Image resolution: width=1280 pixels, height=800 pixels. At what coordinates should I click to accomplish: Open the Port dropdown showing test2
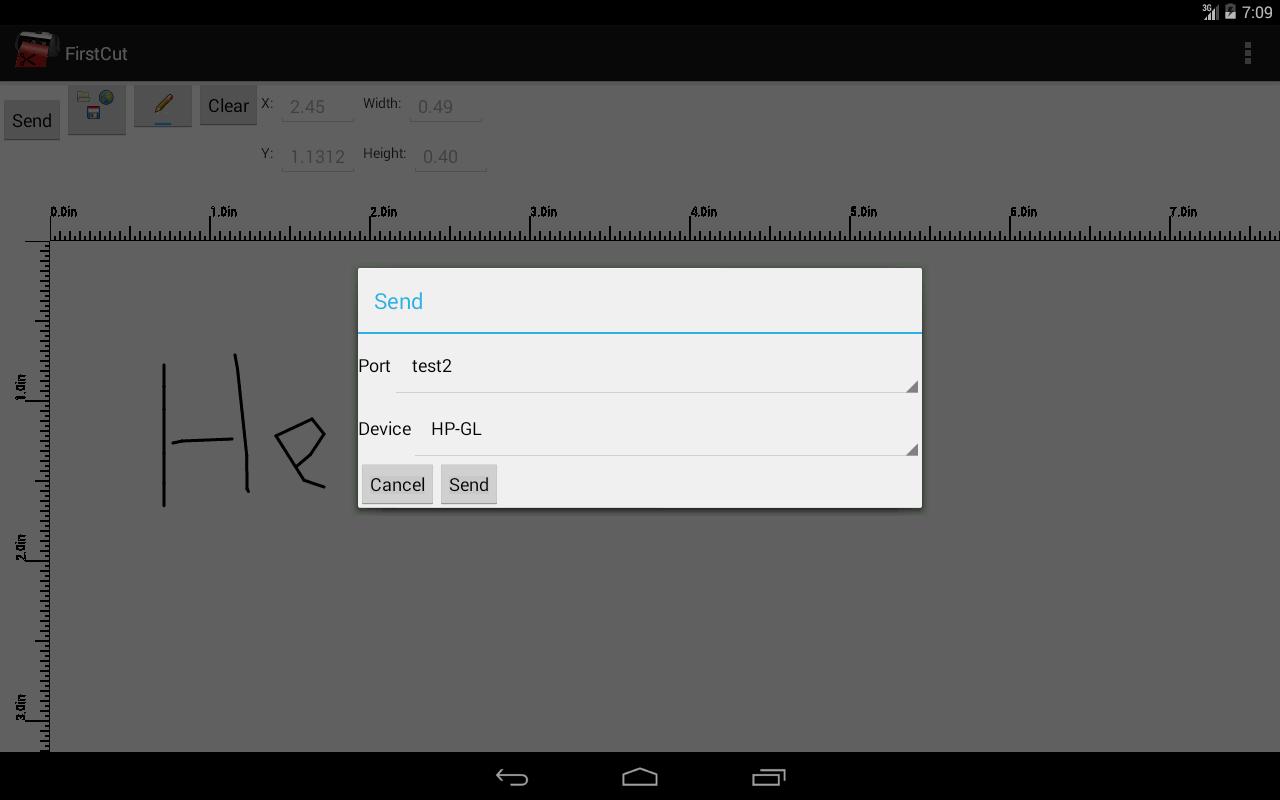coord(656,367)
